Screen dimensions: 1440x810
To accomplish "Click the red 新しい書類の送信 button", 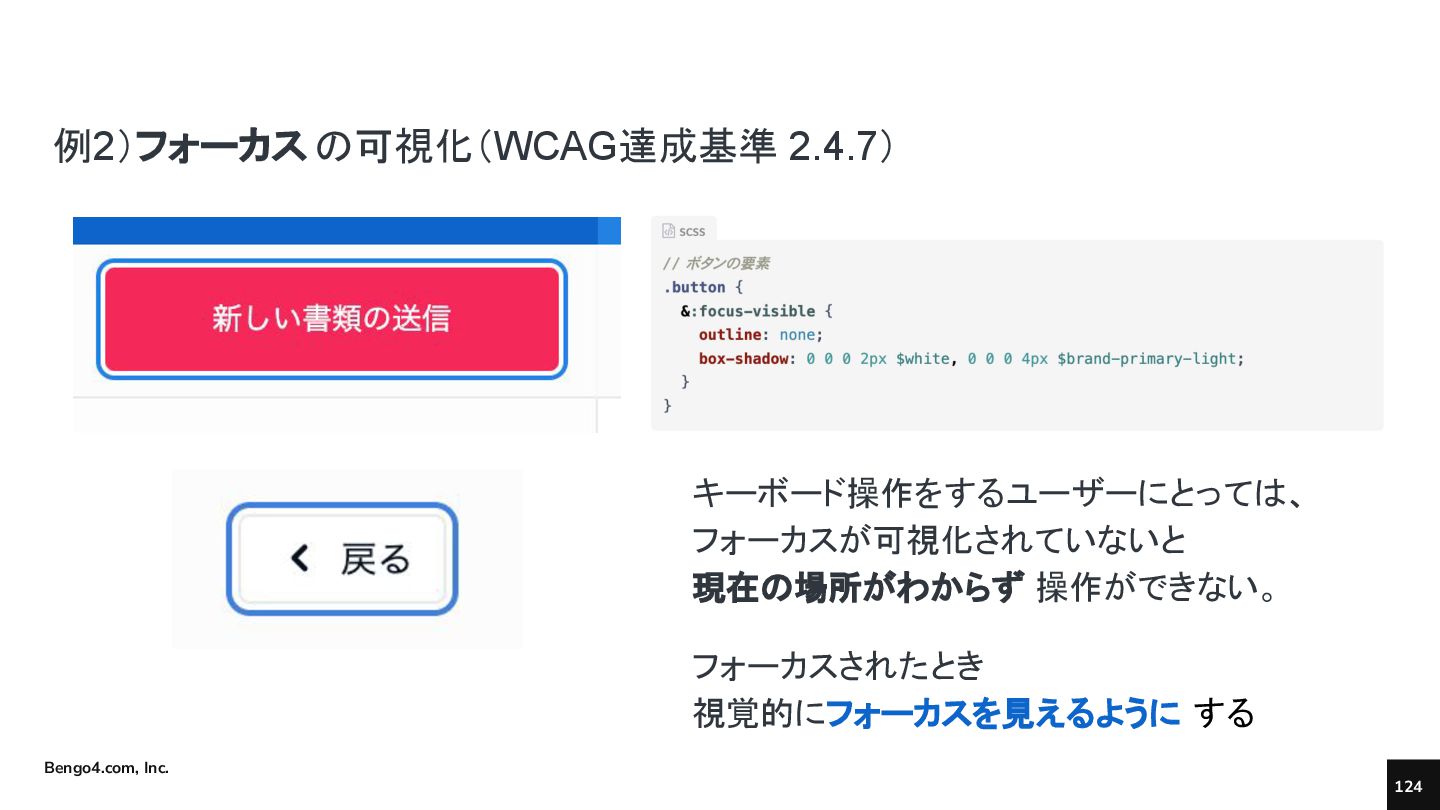I will pyautogui.click(x=331, y=319).
